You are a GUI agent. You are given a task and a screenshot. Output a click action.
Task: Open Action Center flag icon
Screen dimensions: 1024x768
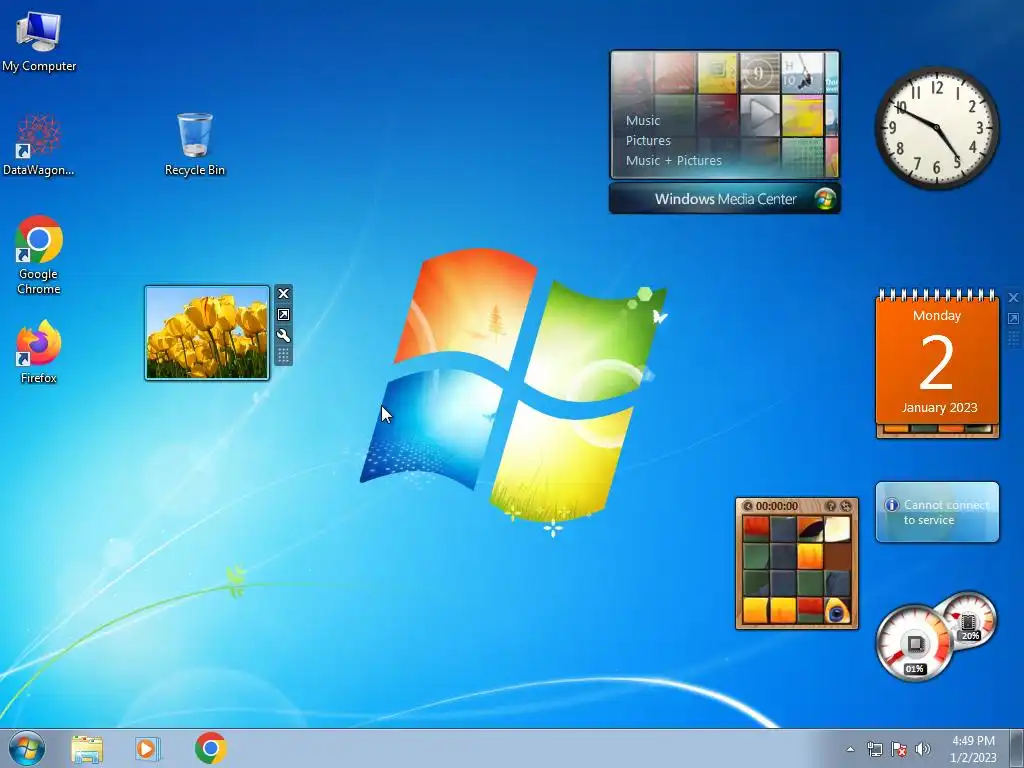(x=899, y=749)
